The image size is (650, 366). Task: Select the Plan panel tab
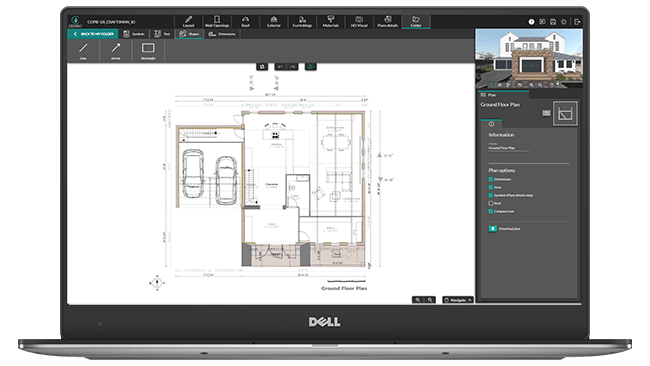503,95
